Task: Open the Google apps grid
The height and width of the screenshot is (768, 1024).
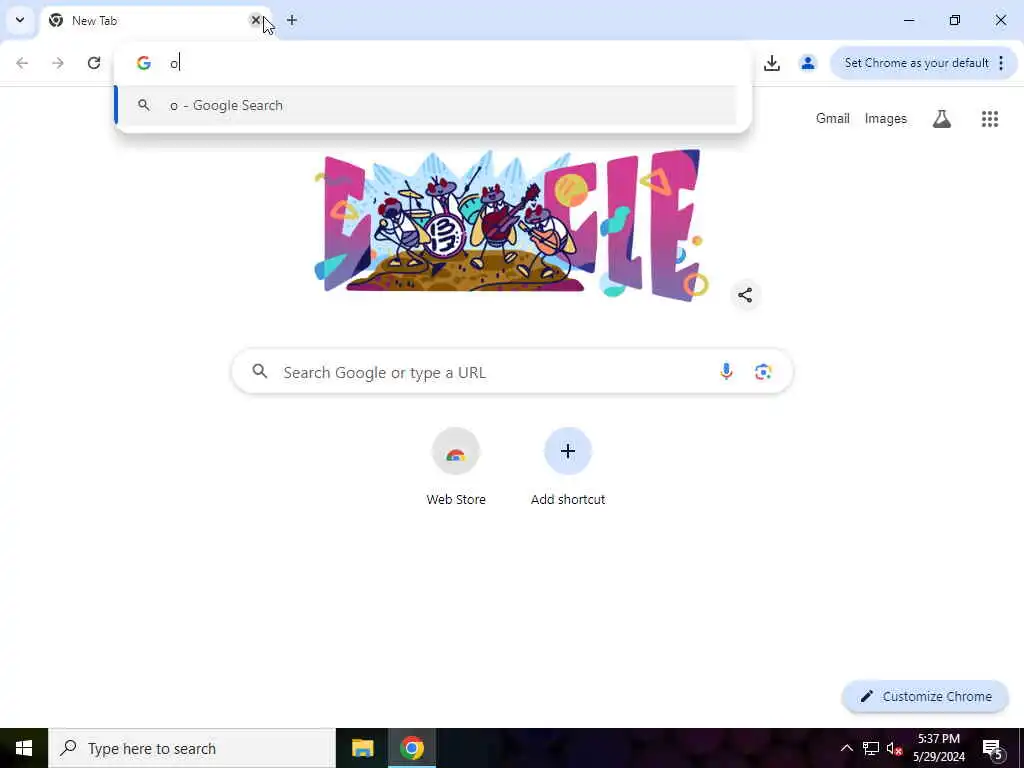Action: coord(990,118)
